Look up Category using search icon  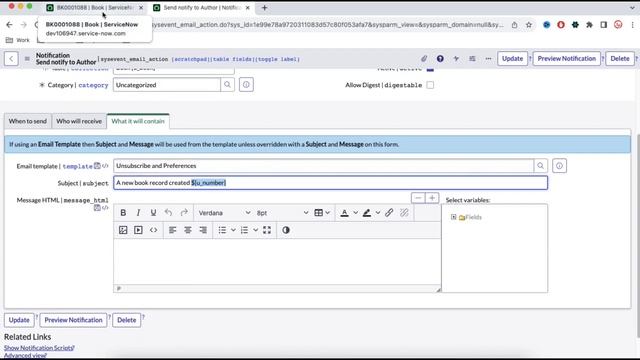227,85
